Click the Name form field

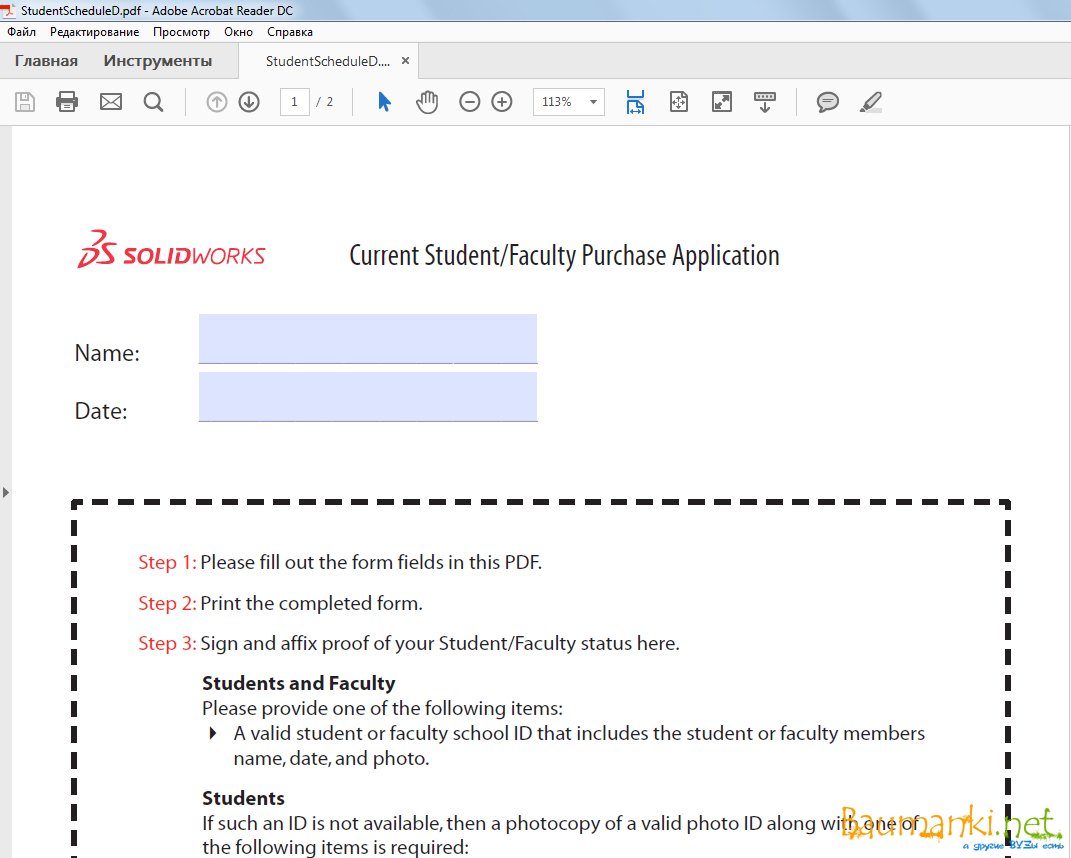point(367,339)
